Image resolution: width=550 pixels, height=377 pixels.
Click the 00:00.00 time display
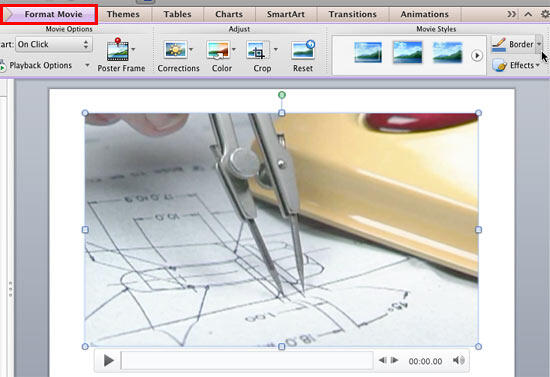pos(425,361)
